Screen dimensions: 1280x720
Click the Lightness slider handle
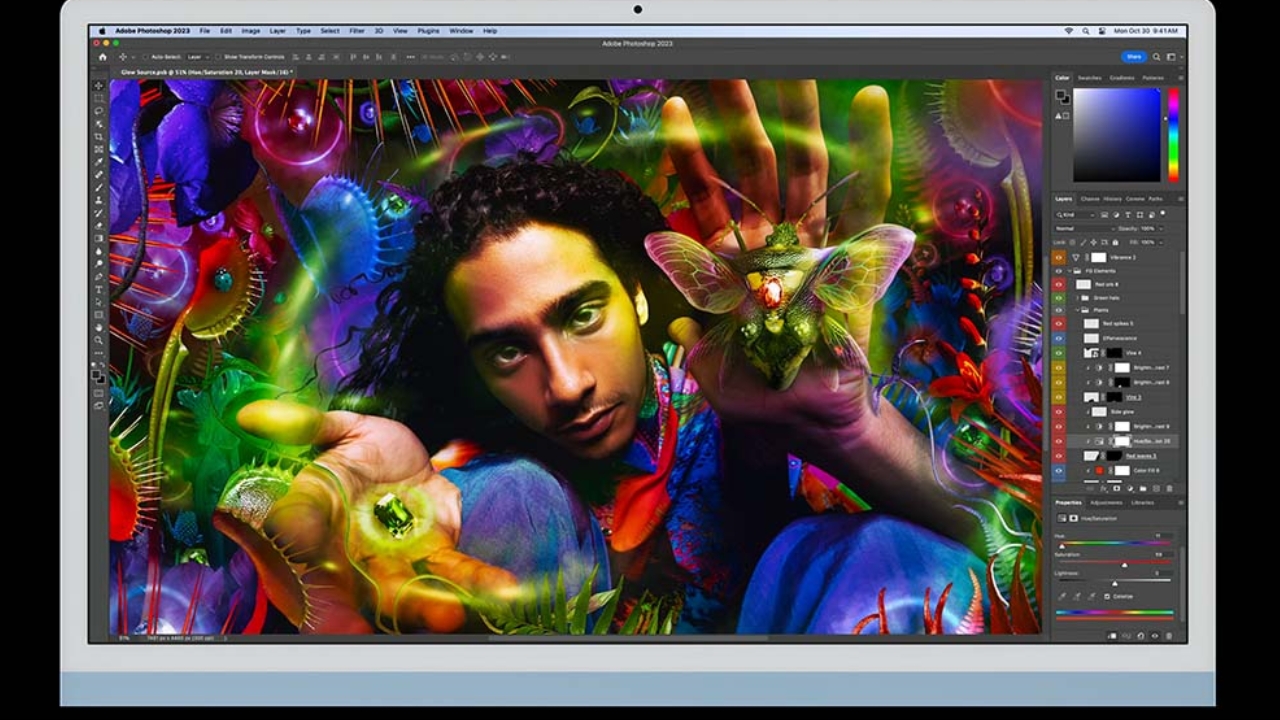pyautogui.click(x=1114, y=583)
